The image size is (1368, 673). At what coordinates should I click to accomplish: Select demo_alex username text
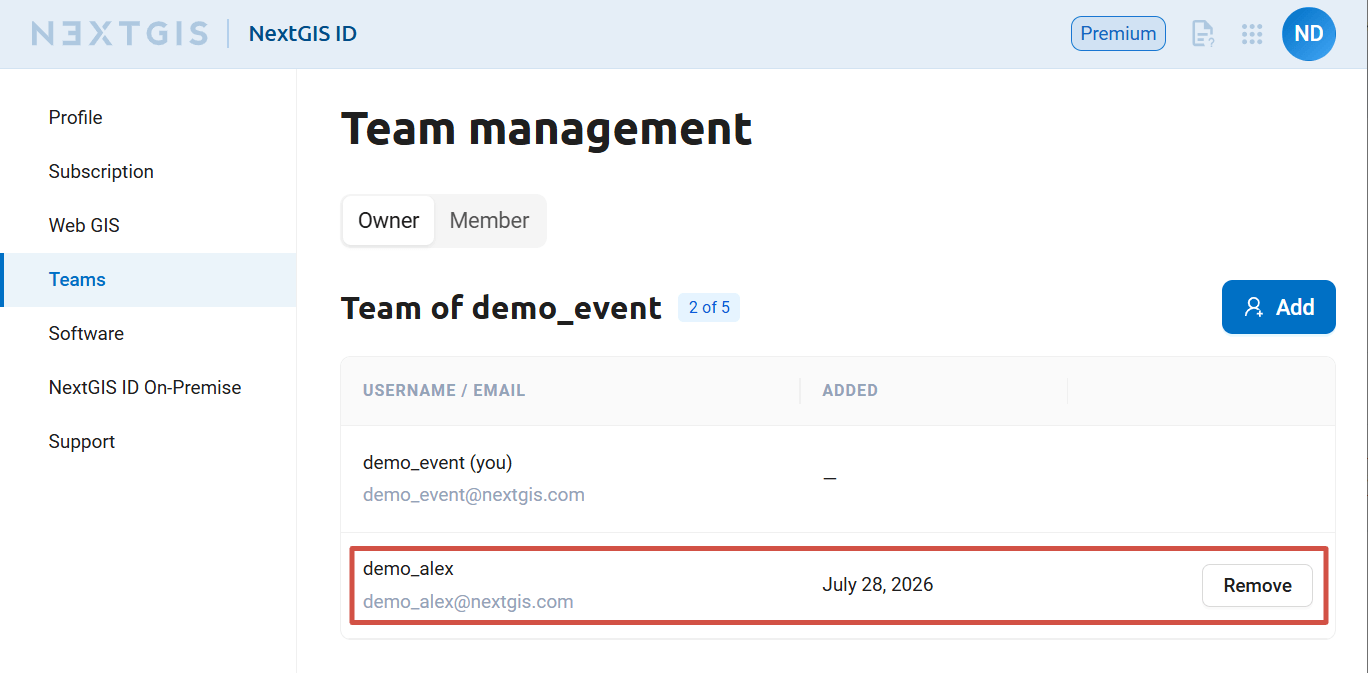click(408, 569)
